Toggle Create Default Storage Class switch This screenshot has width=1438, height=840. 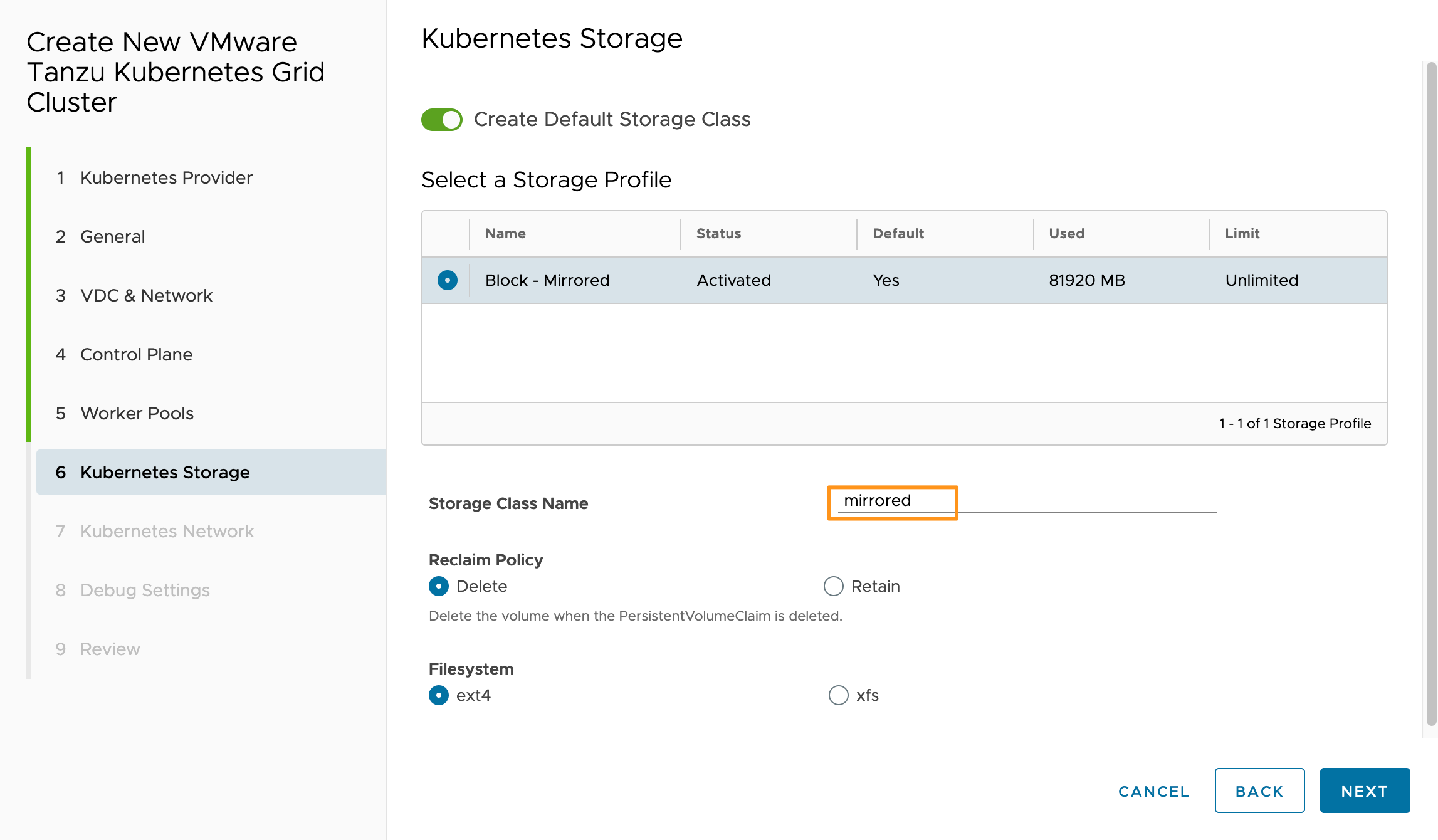click(x=441, y=119)
